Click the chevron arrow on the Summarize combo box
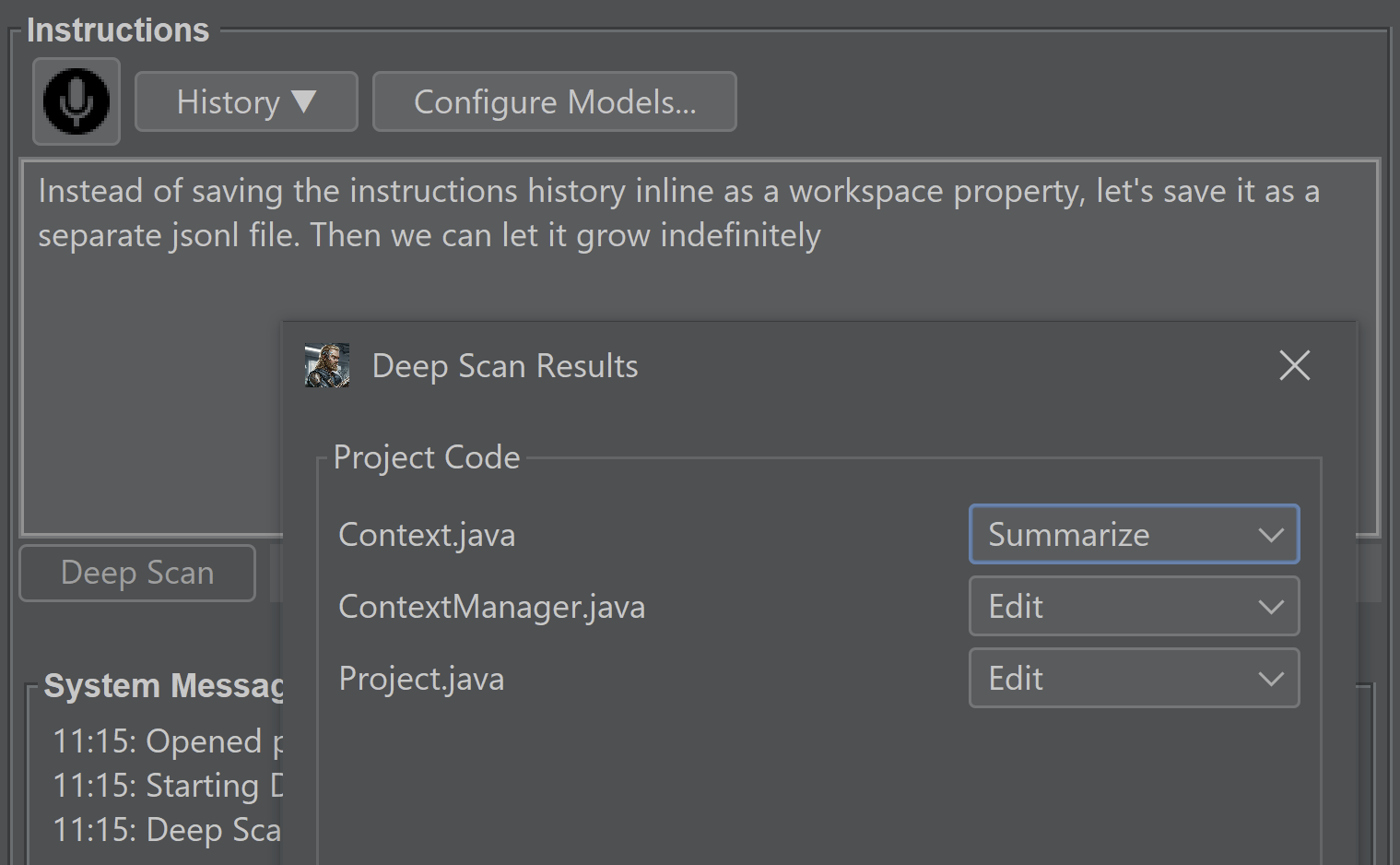The image size is (1400, 865). tap(1271, 535)
